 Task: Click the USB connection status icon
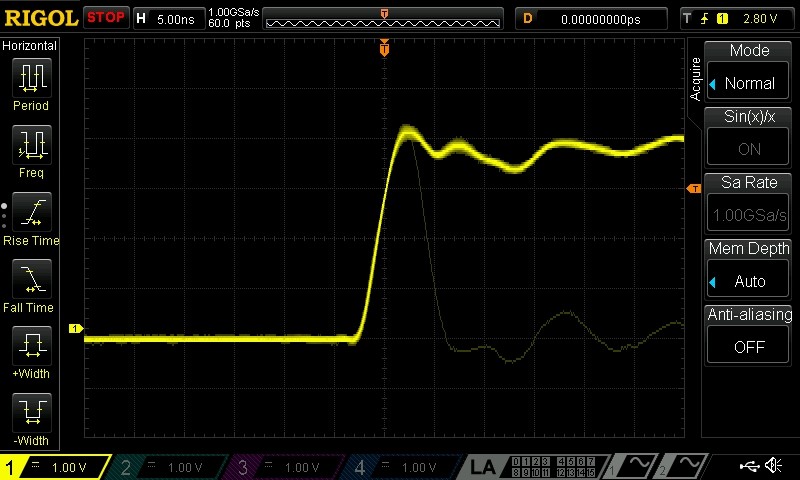pos(749,466)
